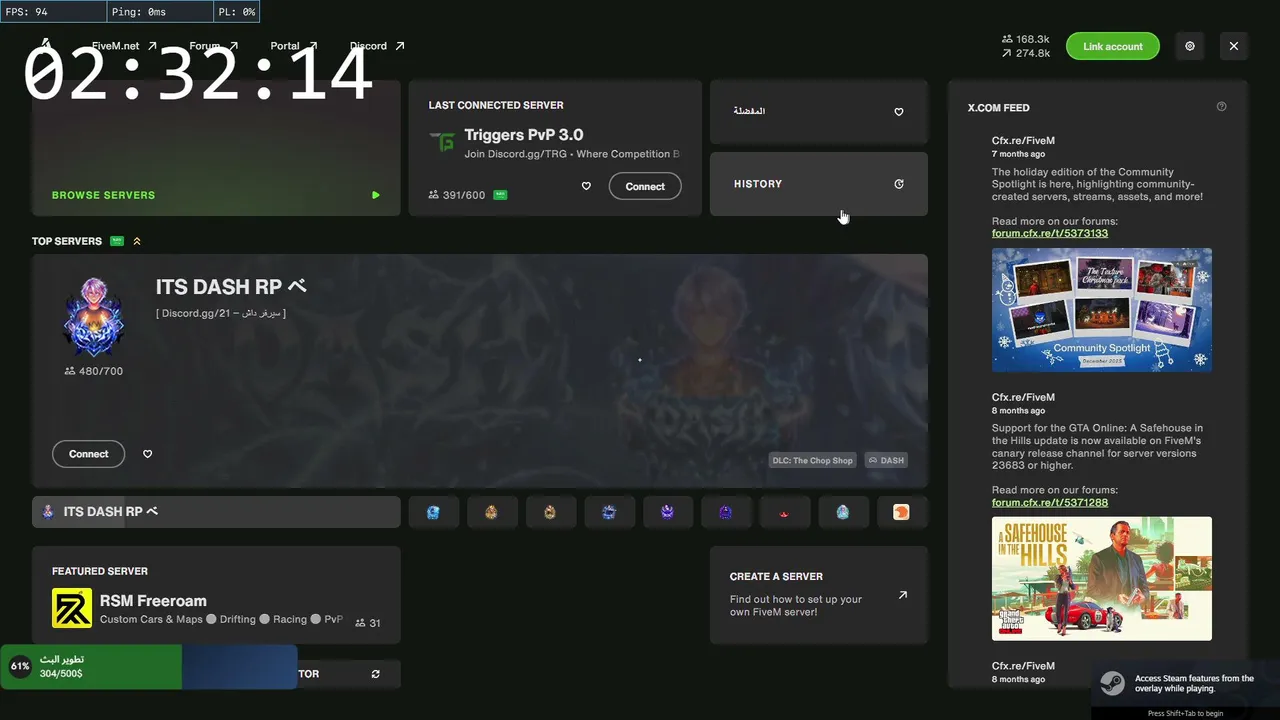Favorite the ITS DASH RP server

pyautogui.click(x=147, y=454)
